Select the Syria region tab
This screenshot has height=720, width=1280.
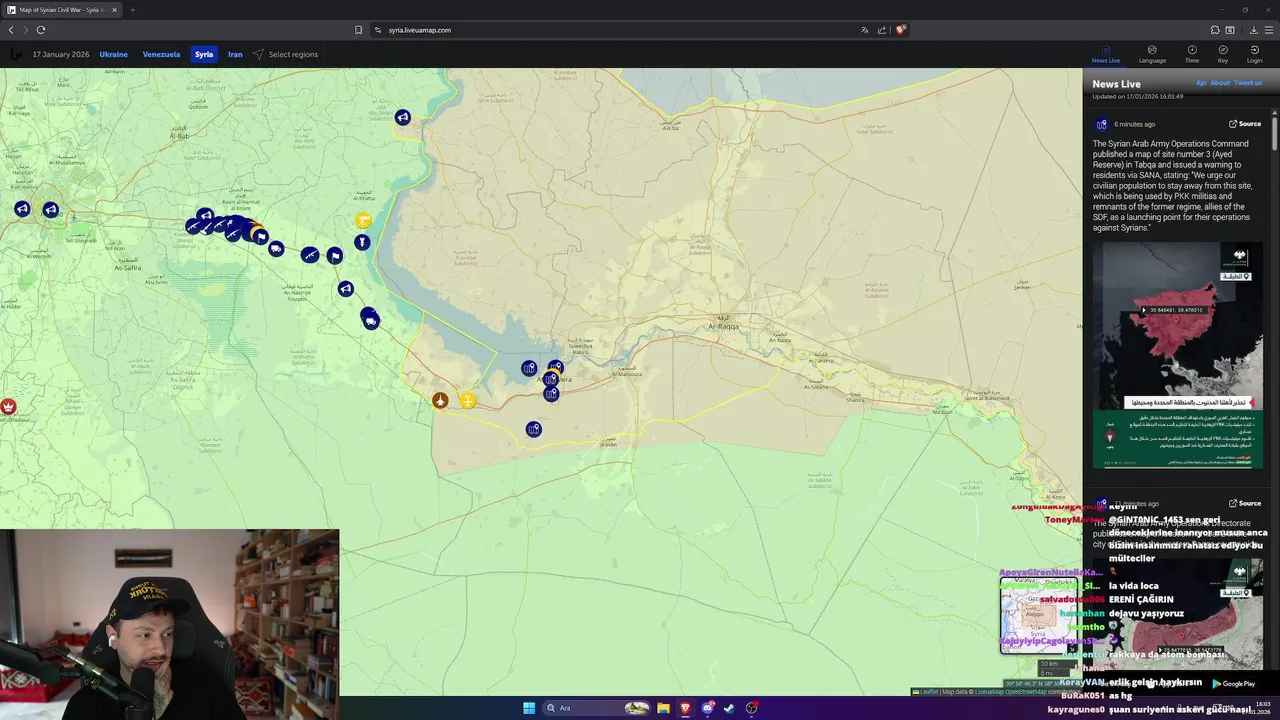pos(204,54)
